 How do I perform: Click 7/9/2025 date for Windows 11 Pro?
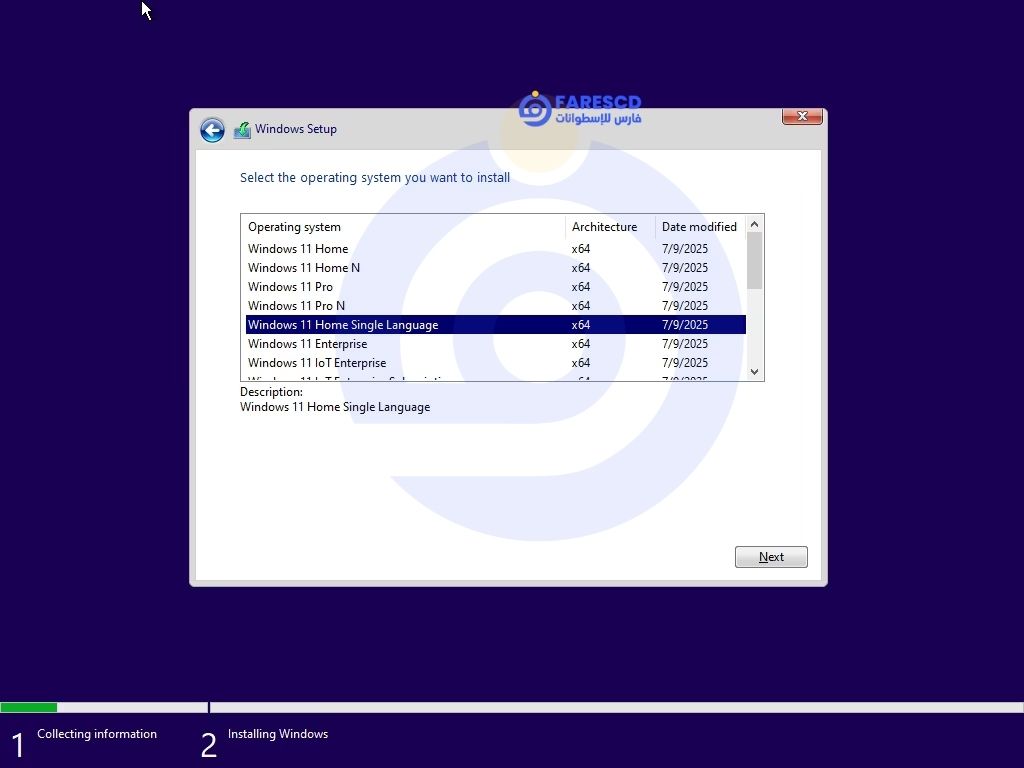684,287
